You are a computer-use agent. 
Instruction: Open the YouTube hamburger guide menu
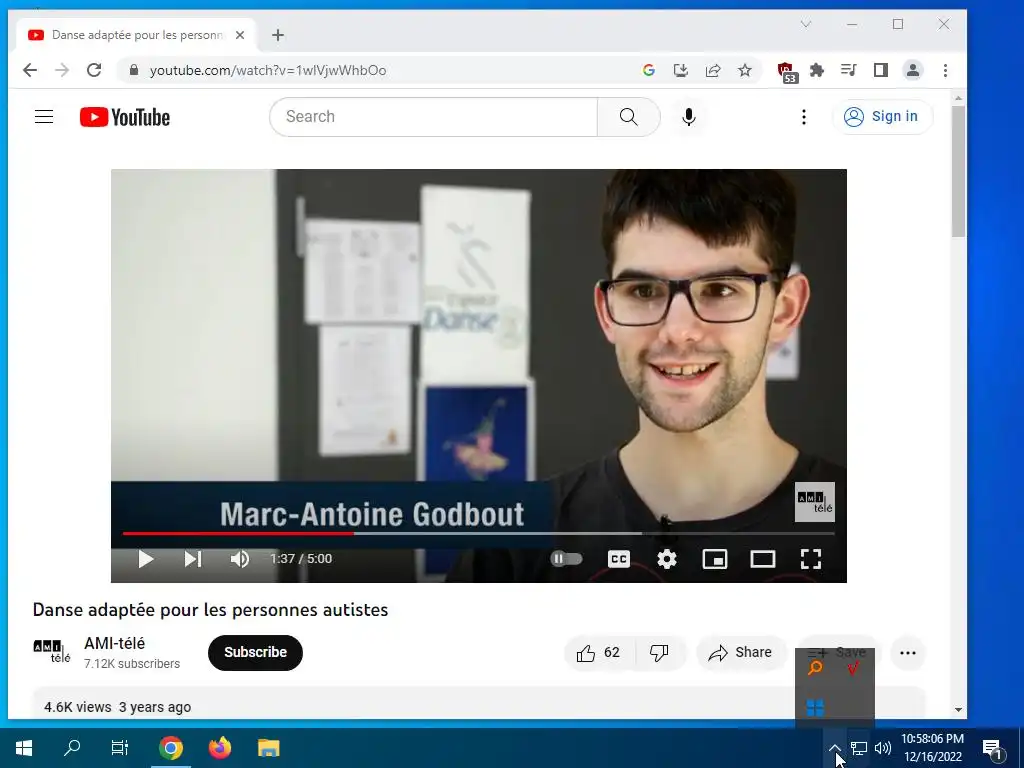(44, 117)
